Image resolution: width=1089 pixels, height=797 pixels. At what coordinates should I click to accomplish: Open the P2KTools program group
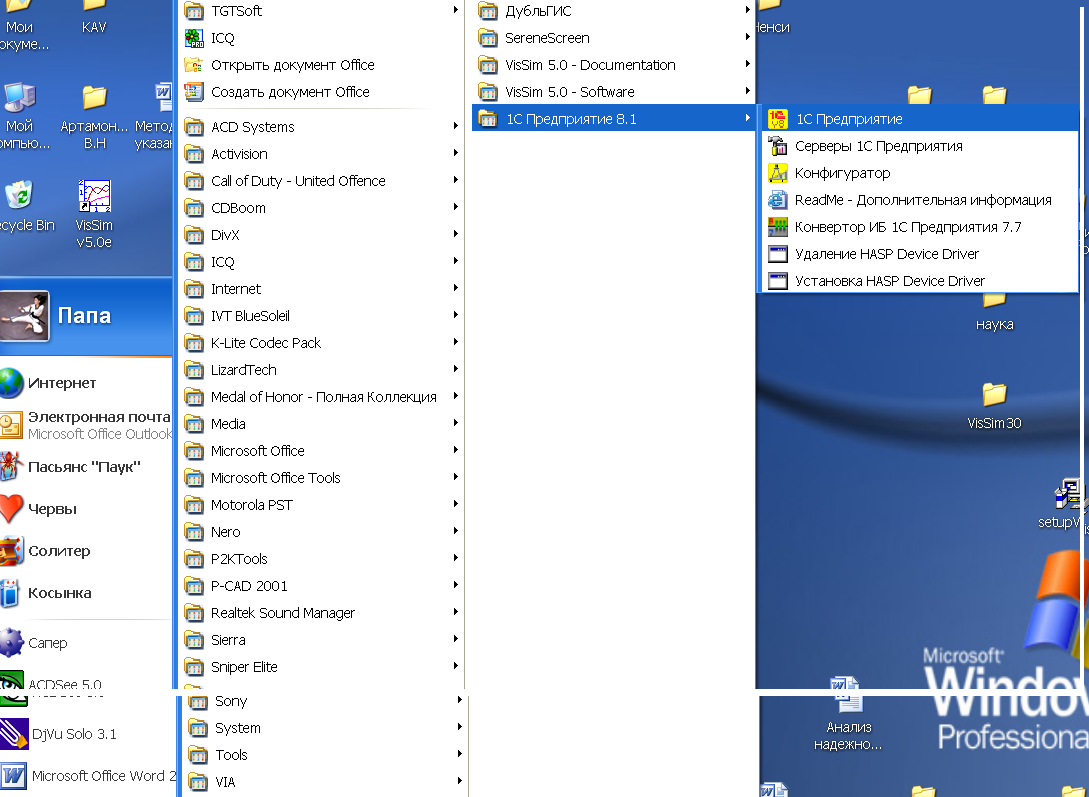[x=321, y=560]
